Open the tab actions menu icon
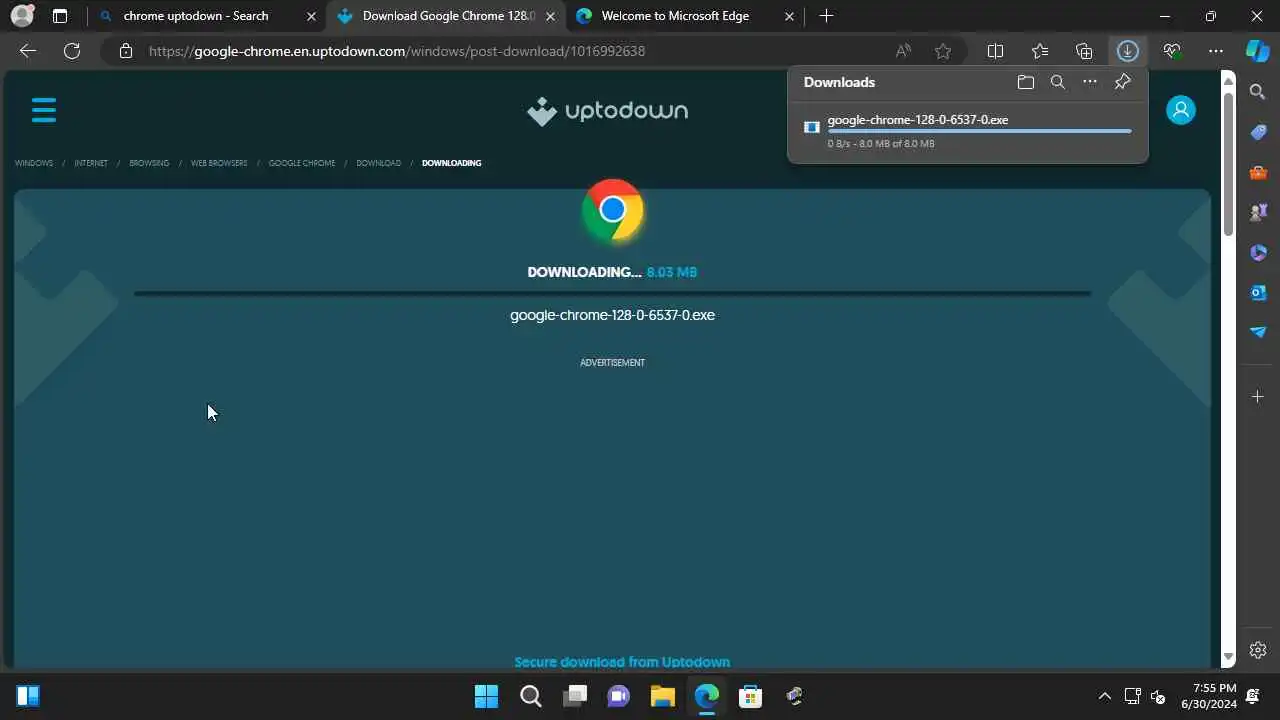 point(60,16)
